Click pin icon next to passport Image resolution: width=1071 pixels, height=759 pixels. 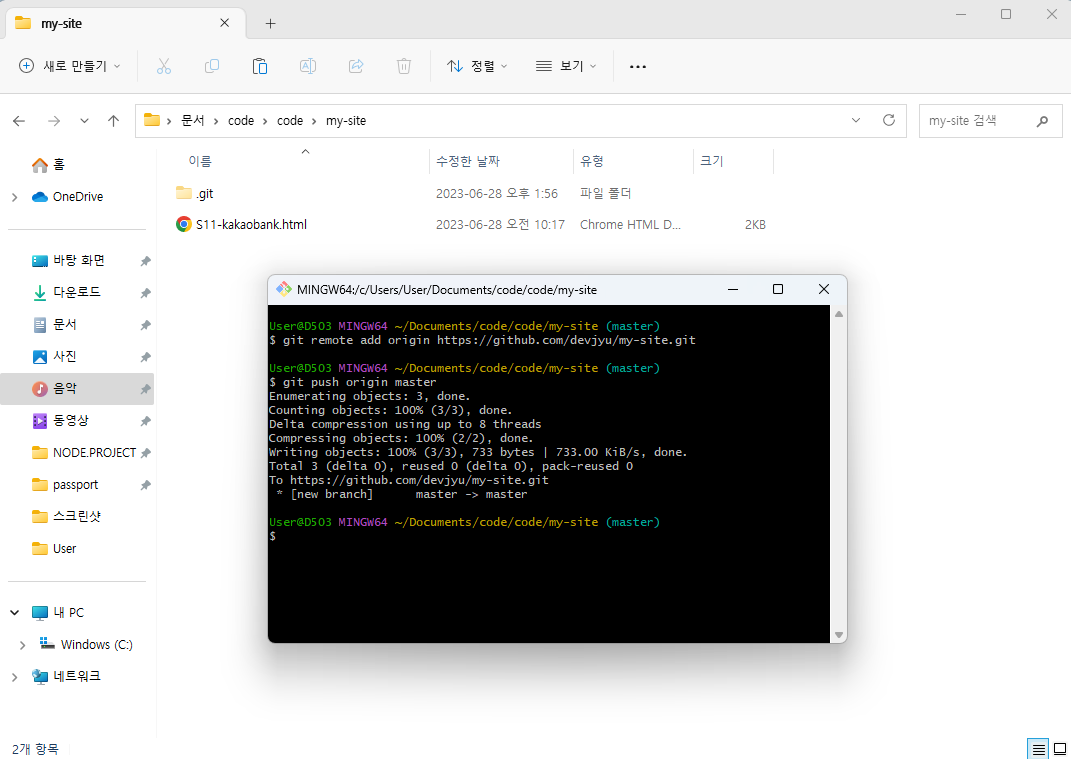tap(145, 485)
